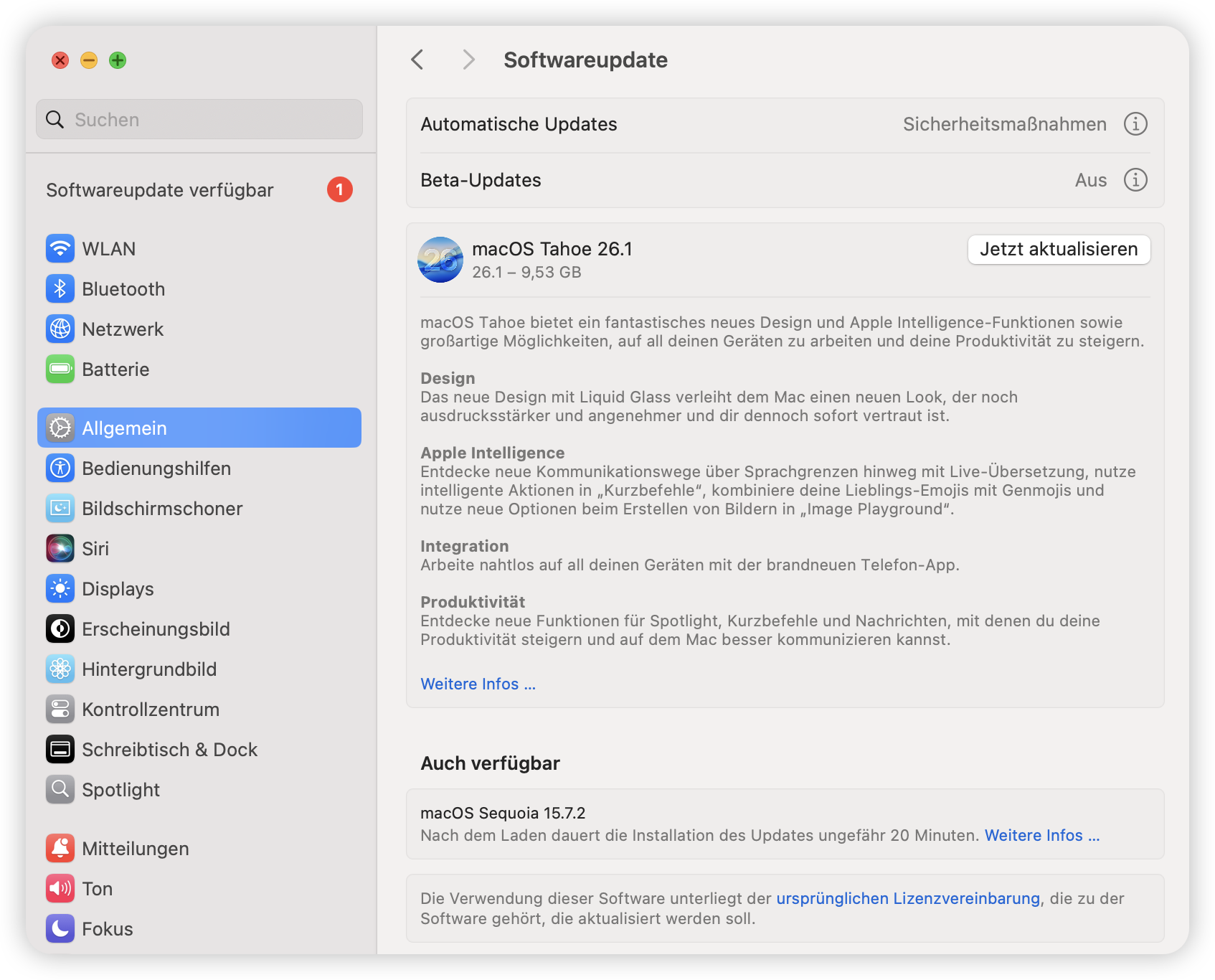Viewport: 1215px width, 980px height.
Task: Click Jetzt aktualisieren button
Action: point(1059,250)
